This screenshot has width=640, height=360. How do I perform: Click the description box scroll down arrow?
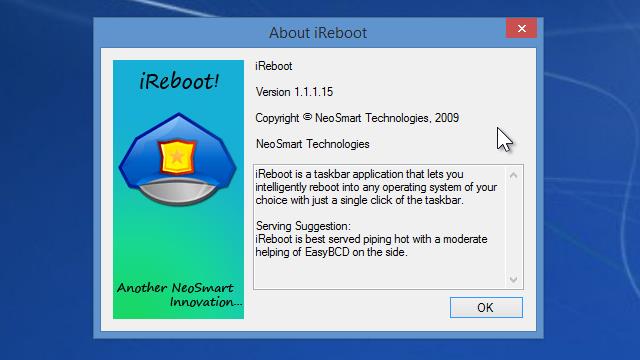pos(513,280)
